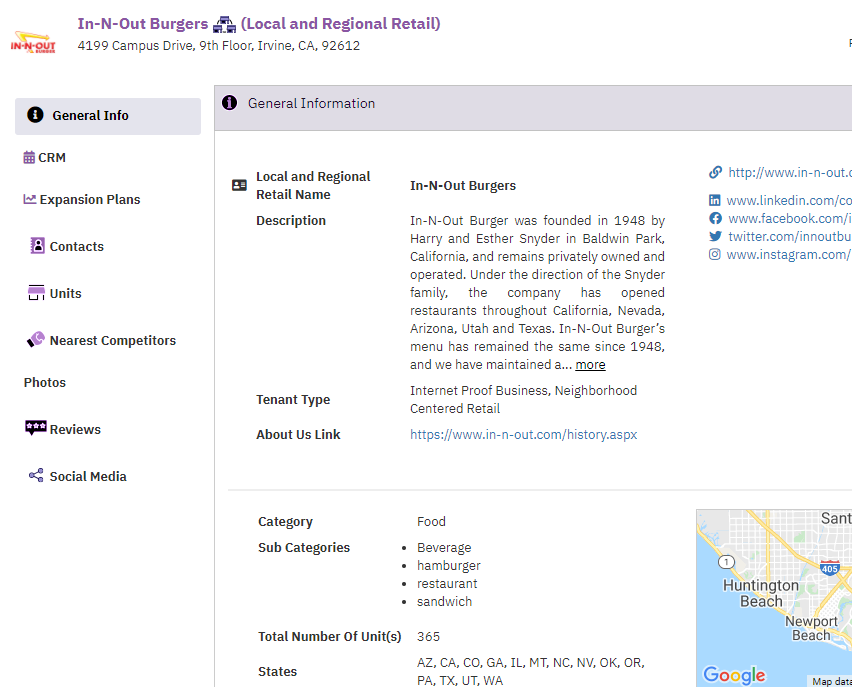This screenshot has height=687, width=852.
Task: Click the Total Number Of Units value 365
Action: pyautogui.click(x=428, y=636)
